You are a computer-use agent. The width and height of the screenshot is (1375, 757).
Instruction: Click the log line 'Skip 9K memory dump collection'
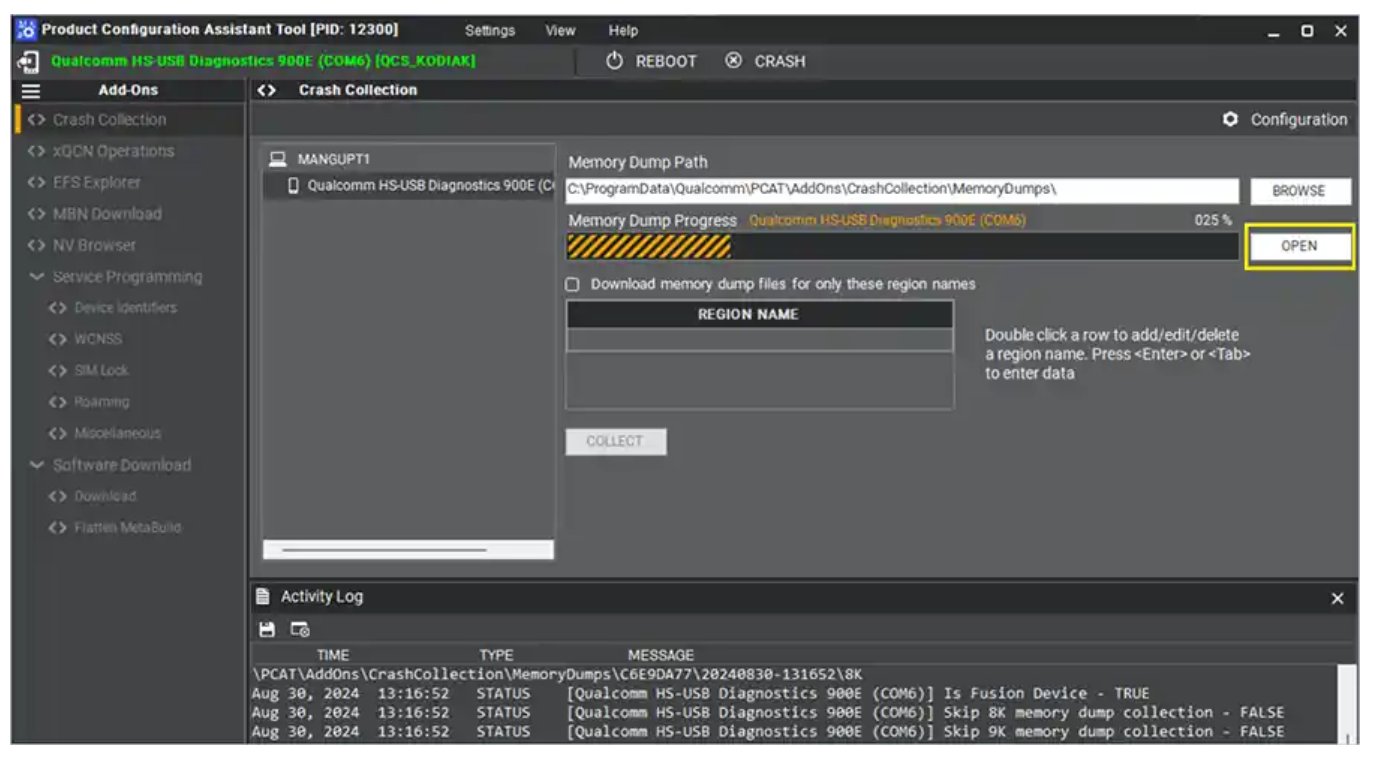(x=768, y=731)
